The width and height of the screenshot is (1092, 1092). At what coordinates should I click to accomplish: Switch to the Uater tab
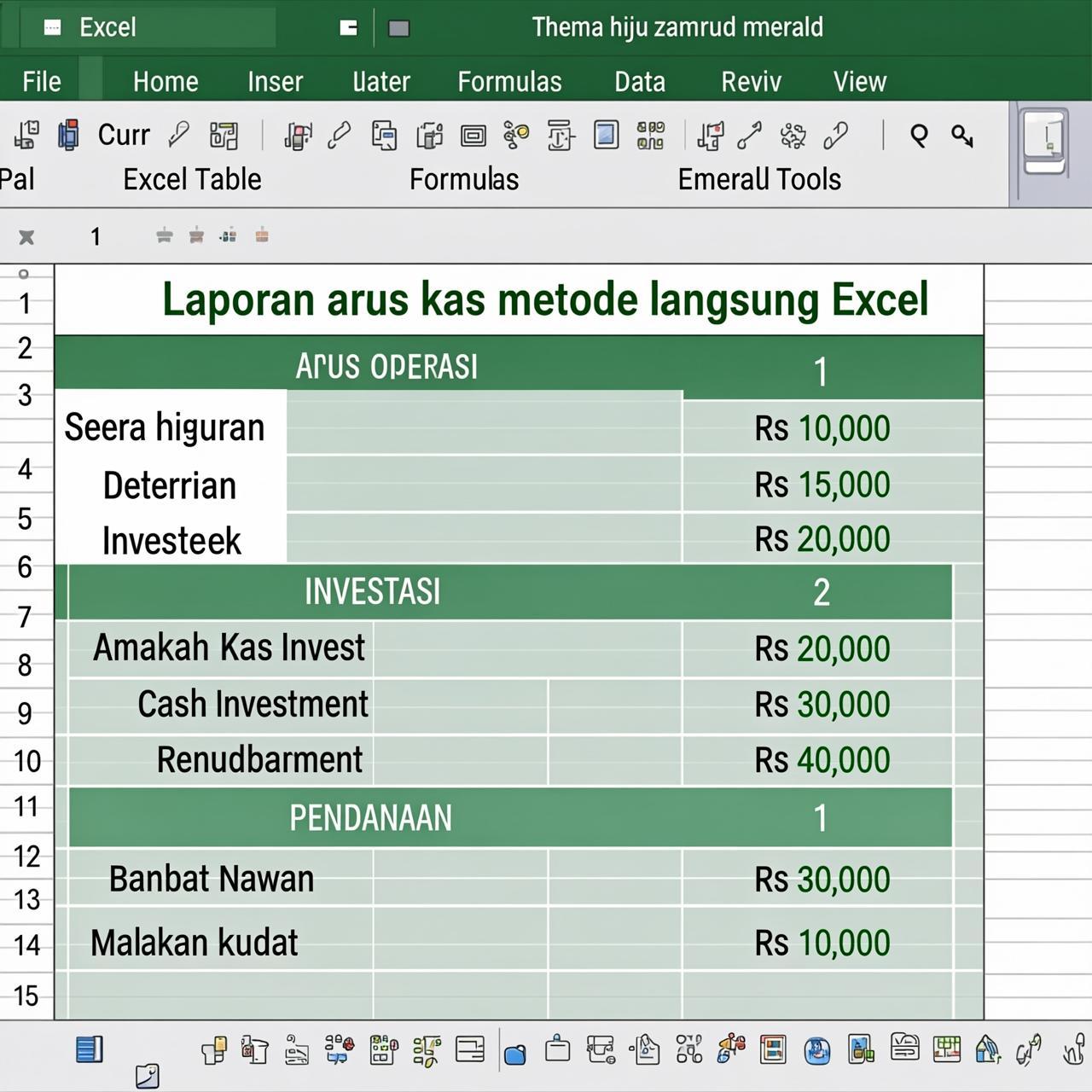(x=381, y=82)
